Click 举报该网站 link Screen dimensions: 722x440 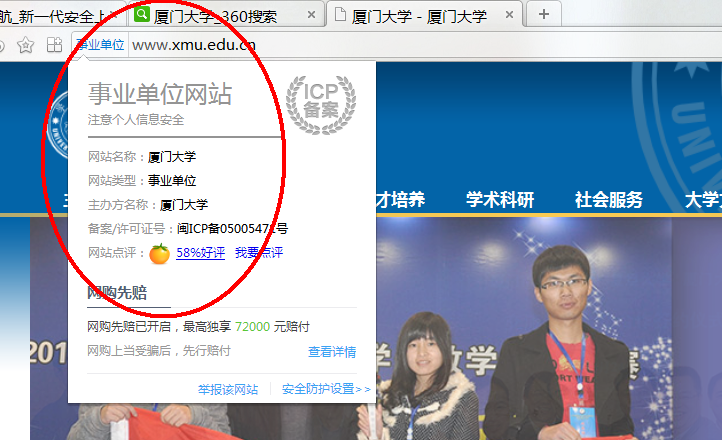[228, 390]
